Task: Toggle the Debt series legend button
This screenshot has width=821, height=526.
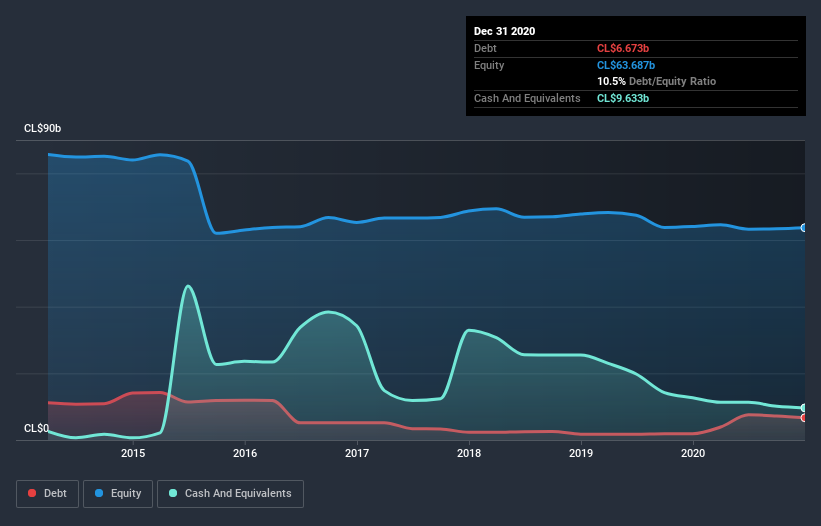Action: (x=47, y=494)
